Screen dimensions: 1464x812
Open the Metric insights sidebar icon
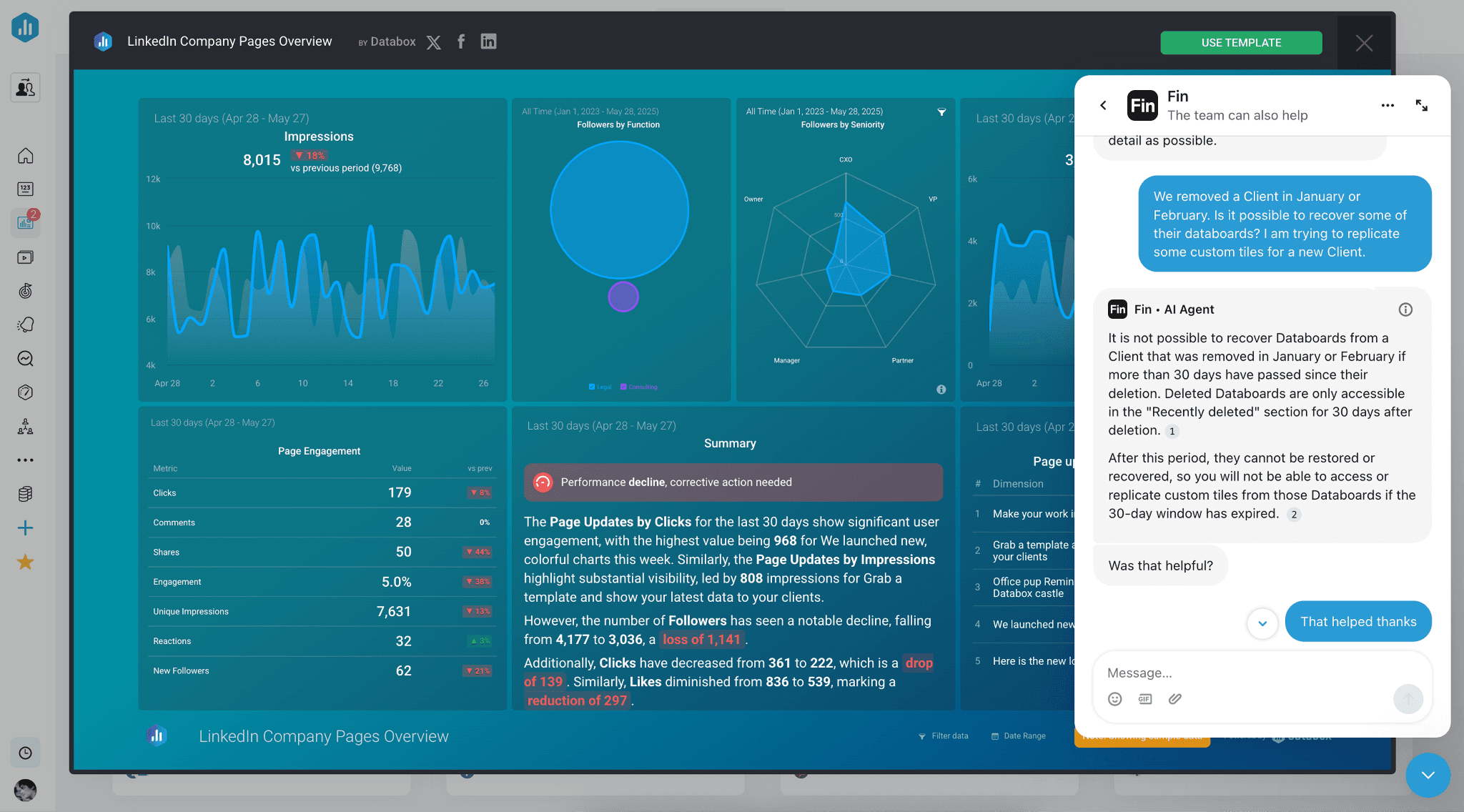tap(25, 358)
